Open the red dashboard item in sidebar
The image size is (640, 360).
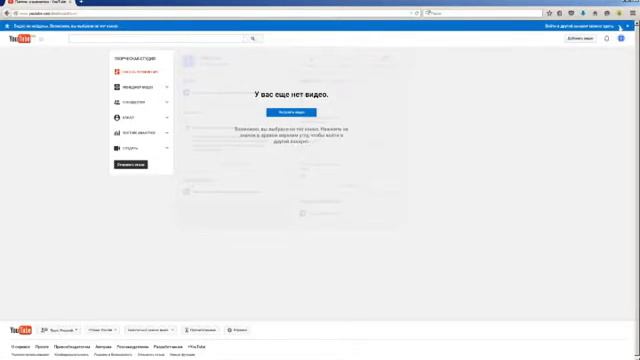136,72
